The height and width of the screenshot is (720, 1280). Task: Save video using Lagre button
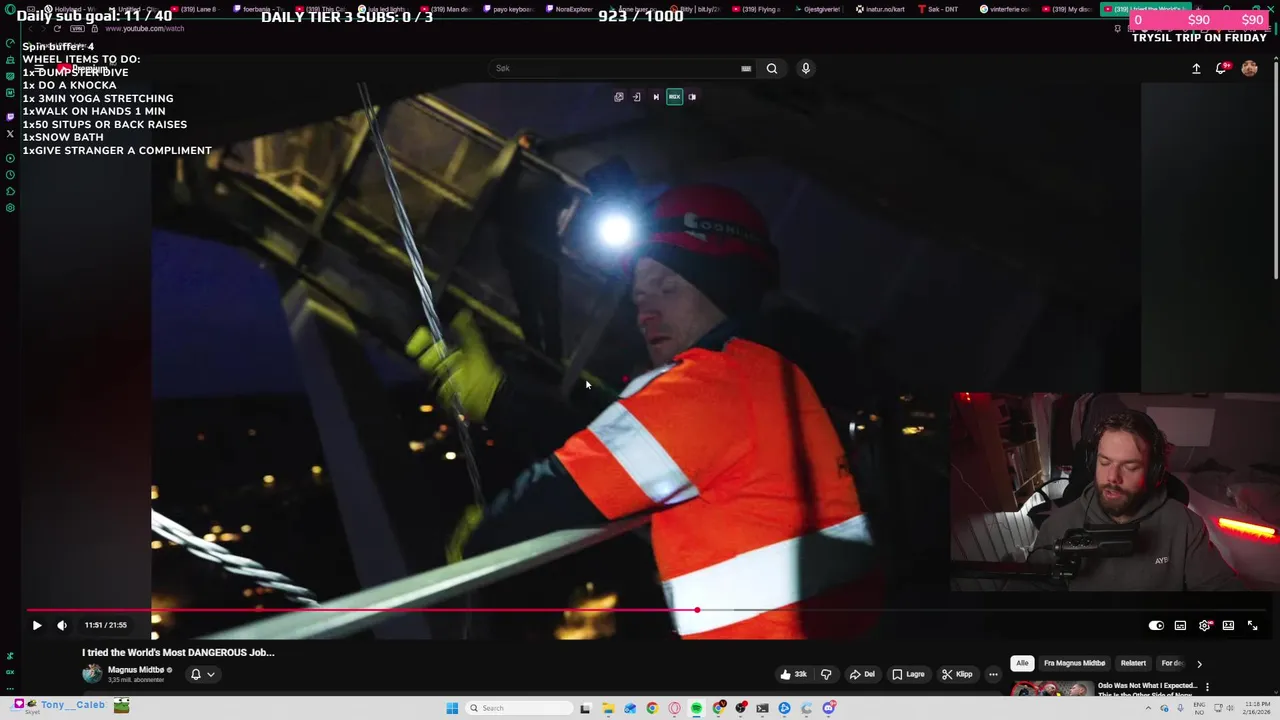tap(908, 674)
